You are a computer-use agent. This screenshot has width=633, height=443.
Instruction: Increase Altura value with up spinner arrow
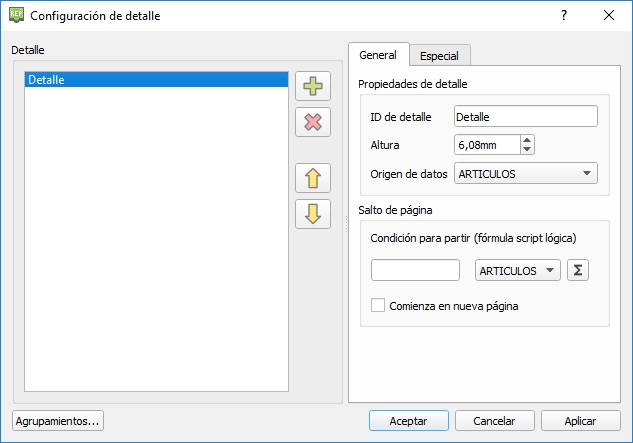click(x=527, y=140)
